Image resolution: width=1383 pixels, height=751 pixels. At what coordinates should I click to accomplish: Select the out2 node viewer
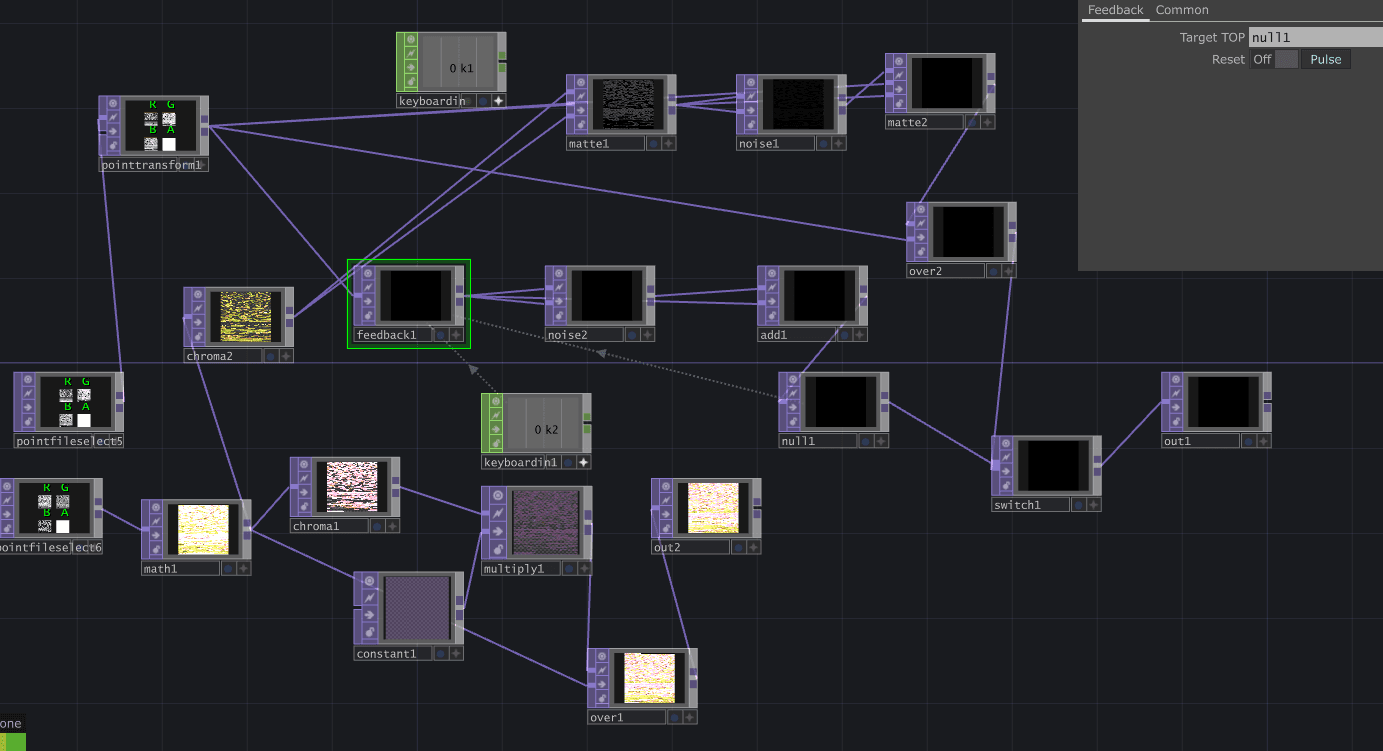(713, 508)
